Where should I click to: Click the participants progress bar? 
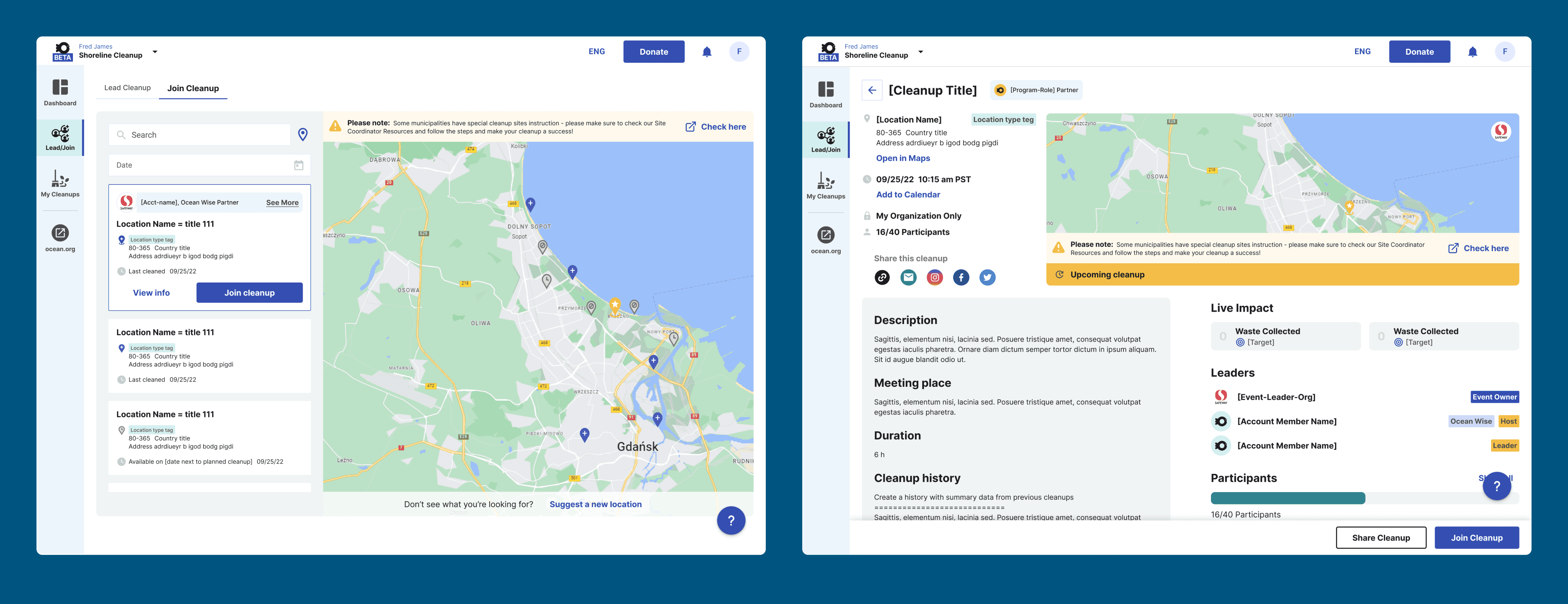(1287, 498)
